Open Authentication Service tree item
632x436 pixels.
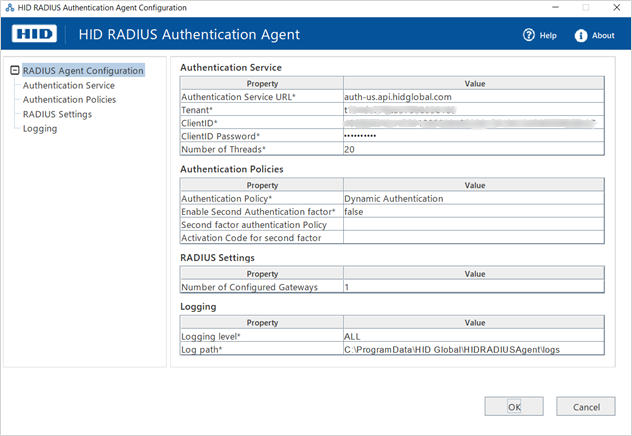(x=69, y=85)
